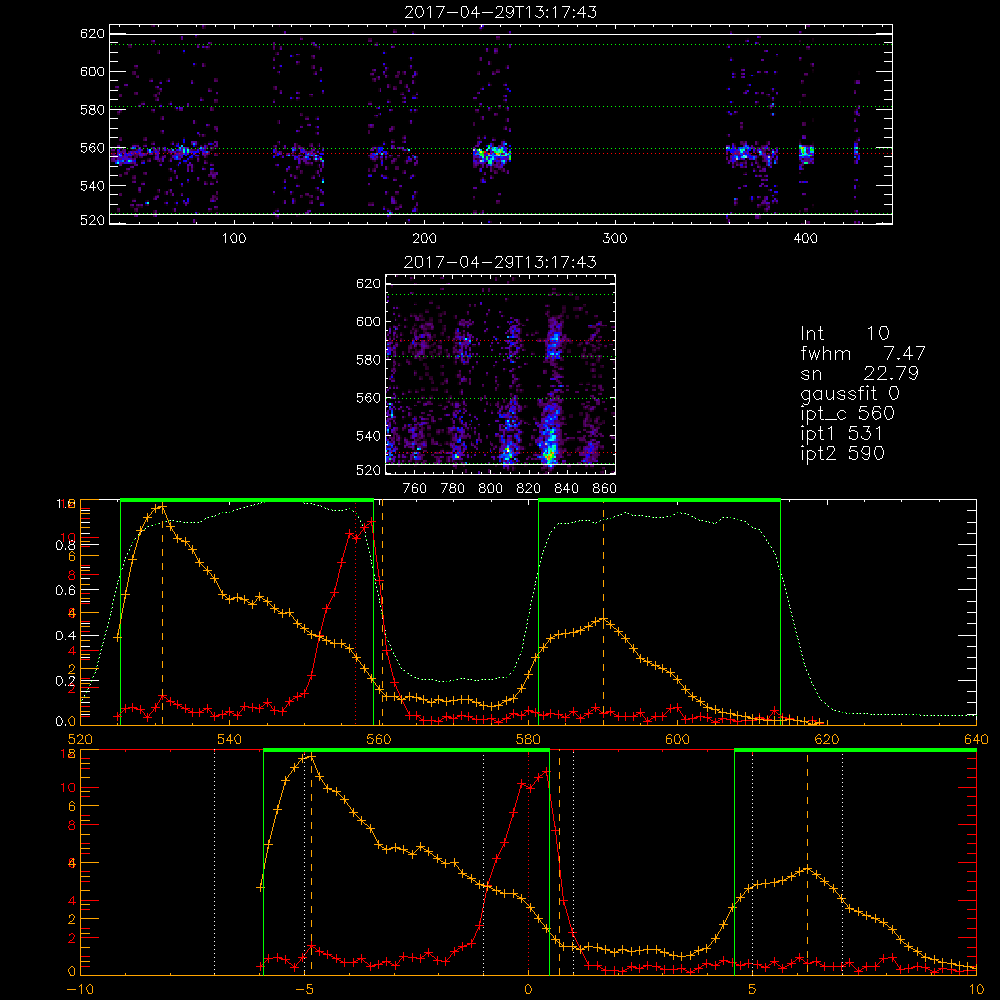1000x1000 pixels.
Task: Click x-axis label 200 under top spectrogram
Action: [424, 239]
